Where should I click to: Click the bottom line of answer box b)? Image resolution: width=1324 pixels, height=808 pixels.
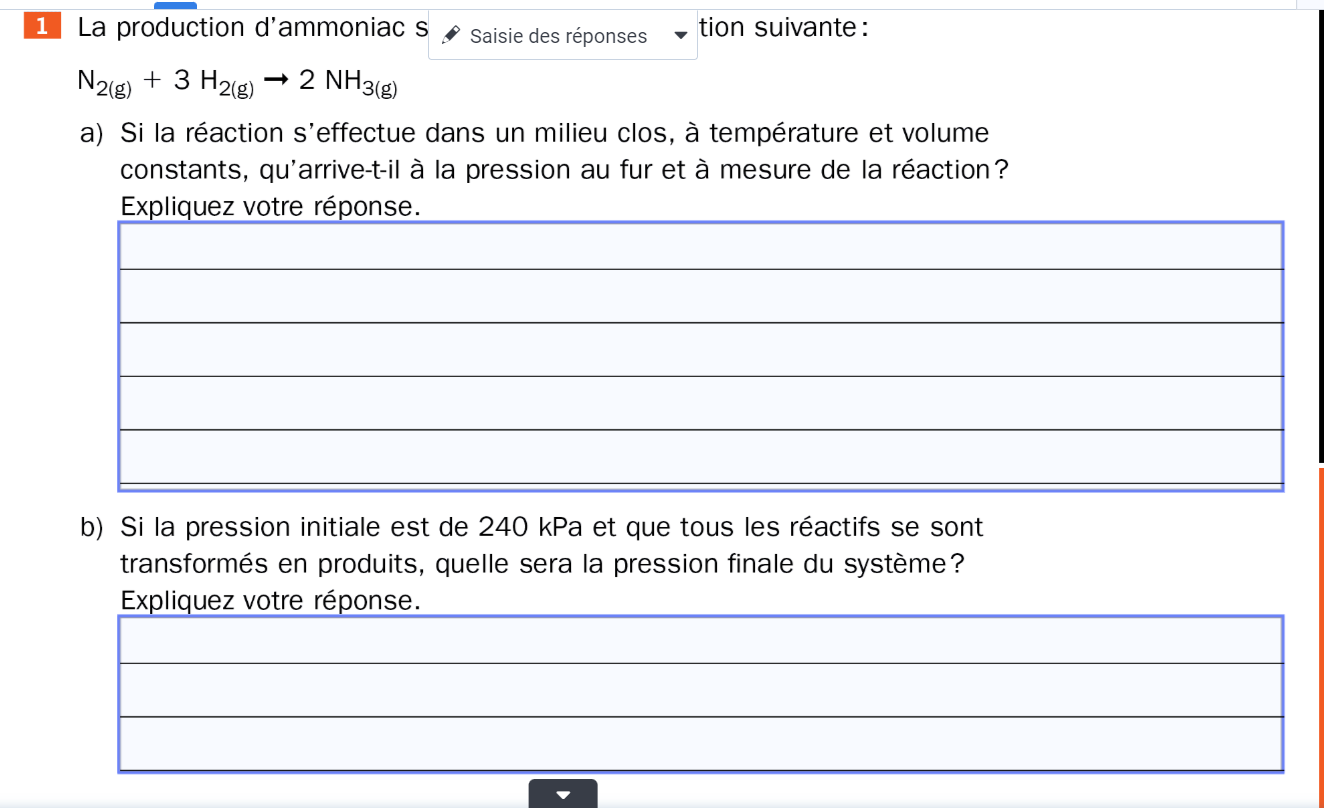tap(700, 745)
